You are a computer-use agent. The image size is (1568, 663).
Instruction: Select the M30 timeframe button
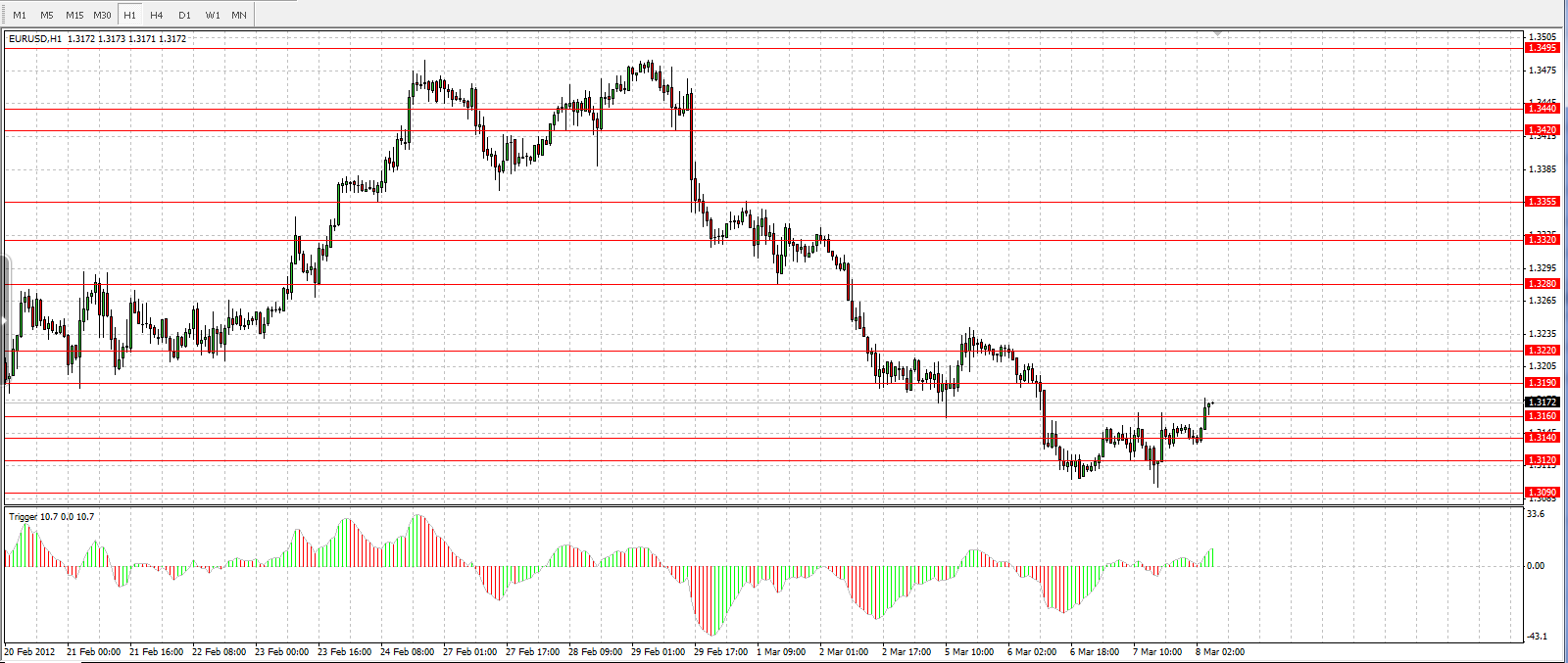click(102, 15)
